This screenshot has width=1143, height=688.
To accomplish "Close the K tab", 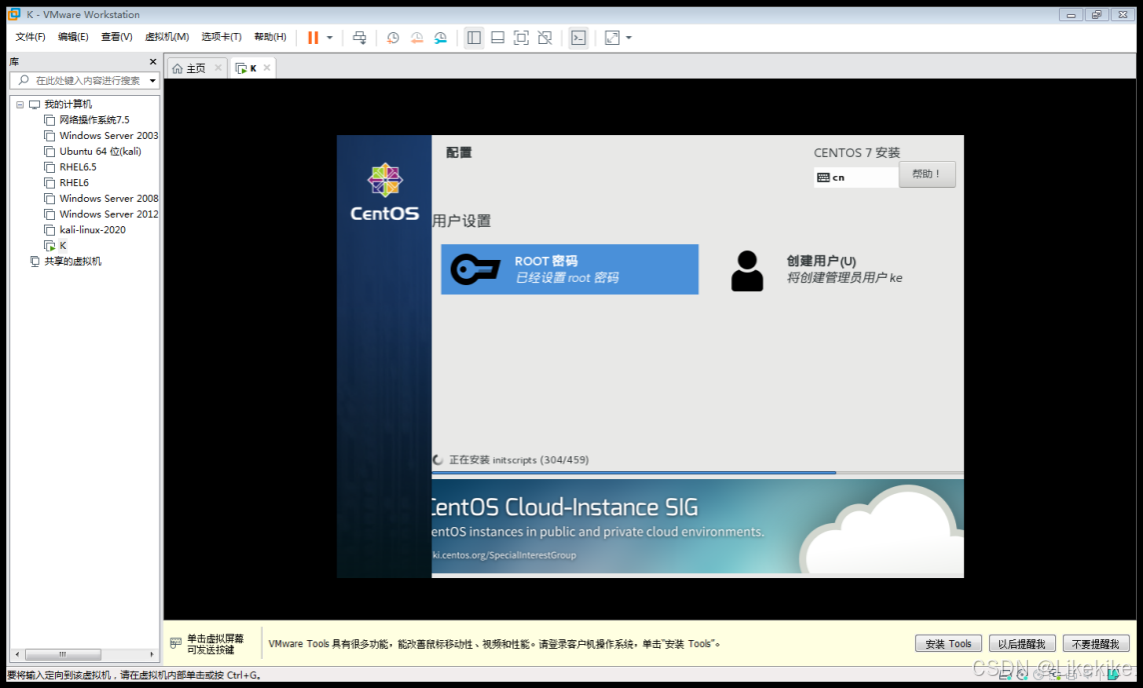I will 267,68.
